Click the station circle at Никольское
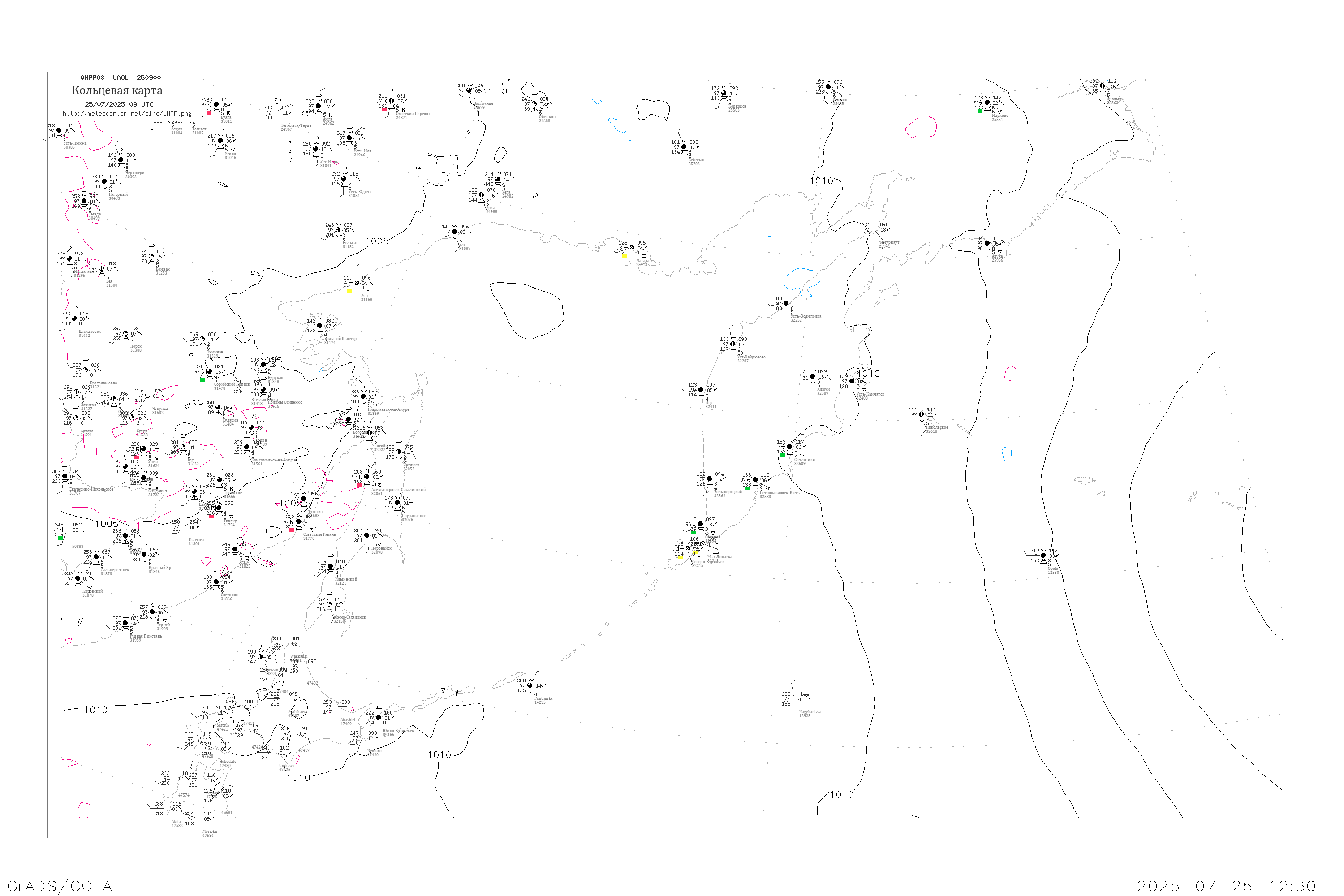Image resolution: width=1344 pixels, height=896 pixels. [x=921, y=415]
